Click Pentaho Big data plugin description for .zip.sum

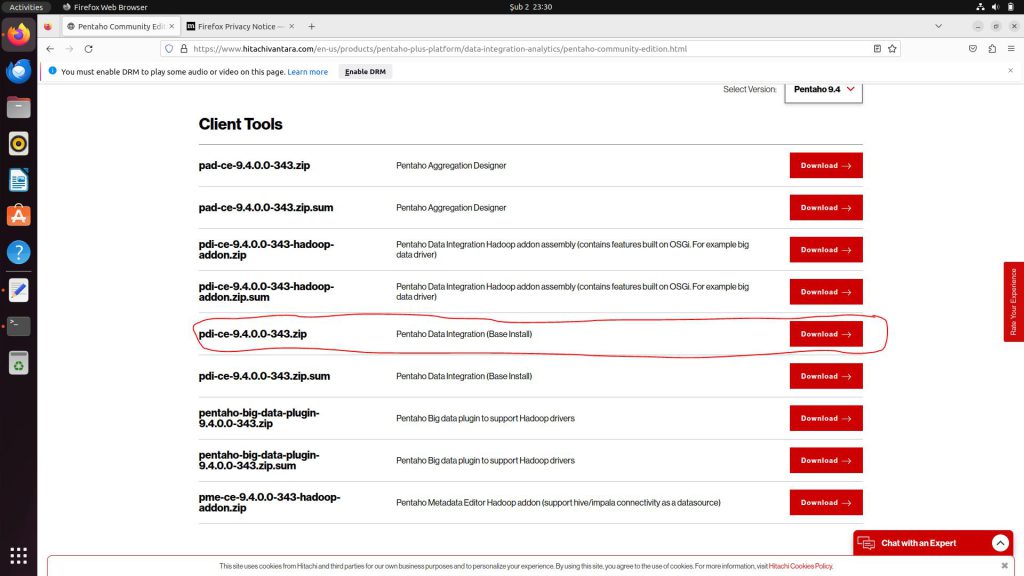(485, 460)
